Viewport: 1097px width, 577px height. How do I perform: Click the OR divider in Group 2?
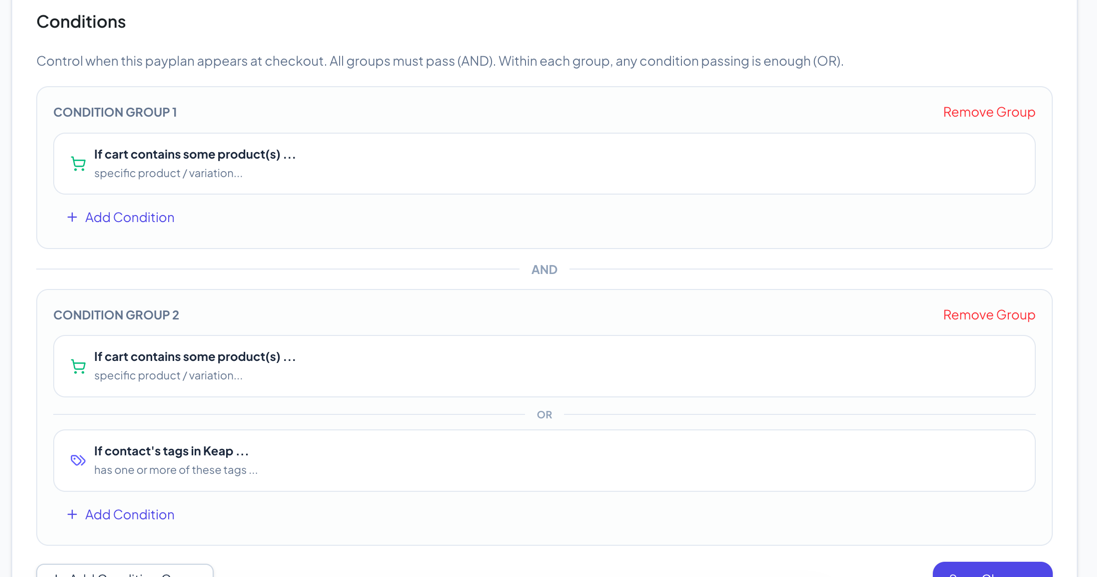tap(544, 414)
